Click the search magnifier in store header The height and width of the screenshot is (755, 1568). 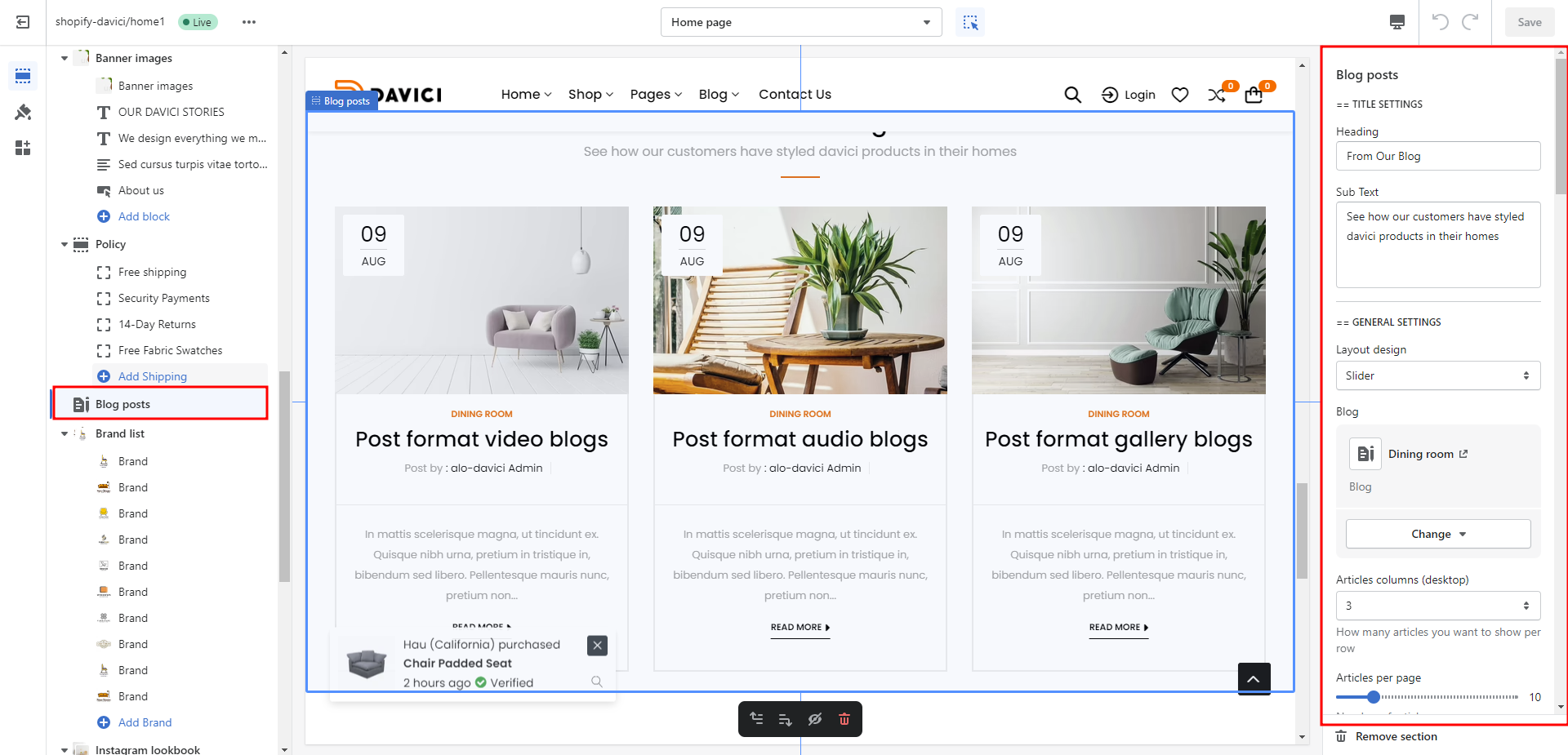[1072, 95]
